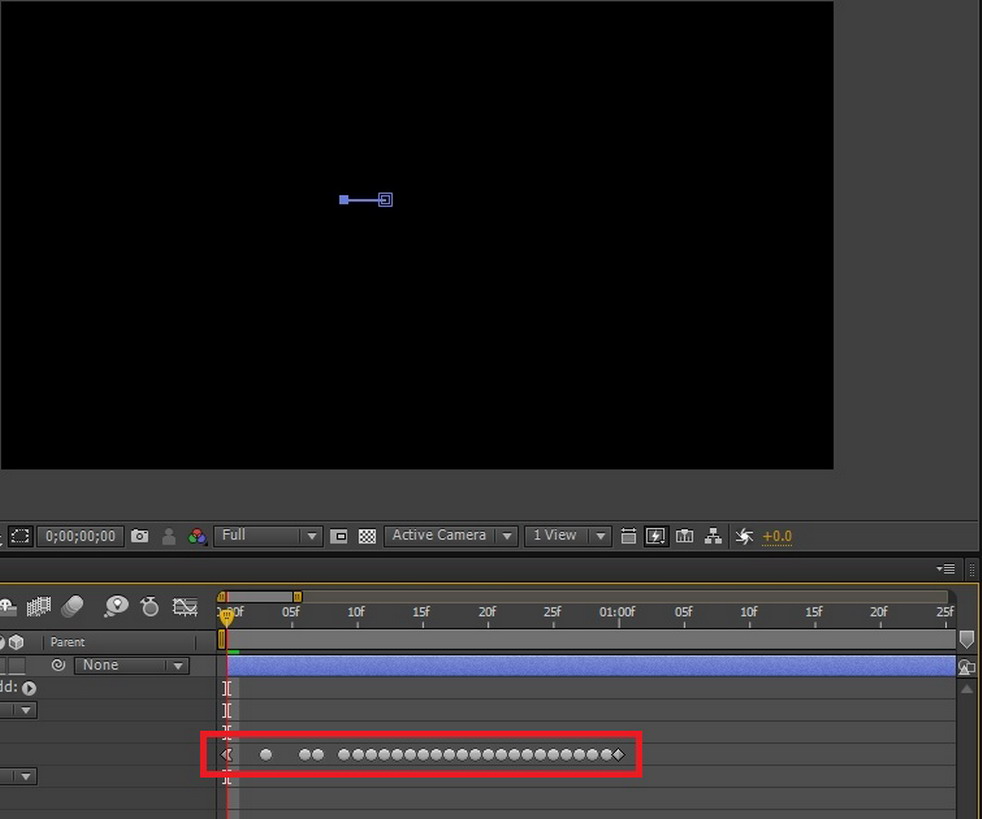
Task: Toggle the Motion Blur switch icon
Action: (x=73, y=606)
